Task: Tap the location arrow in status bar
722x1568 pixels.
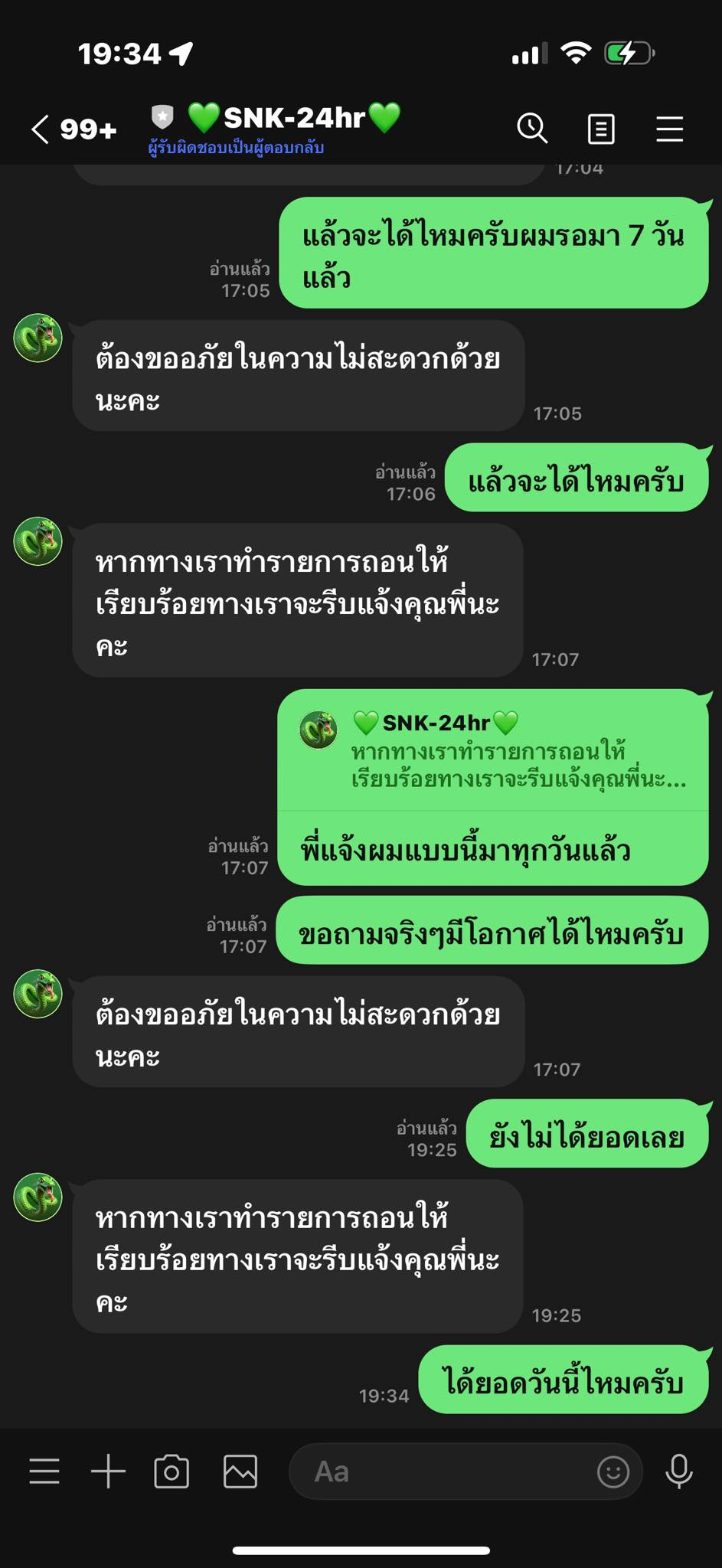Action: click(181, 54)
